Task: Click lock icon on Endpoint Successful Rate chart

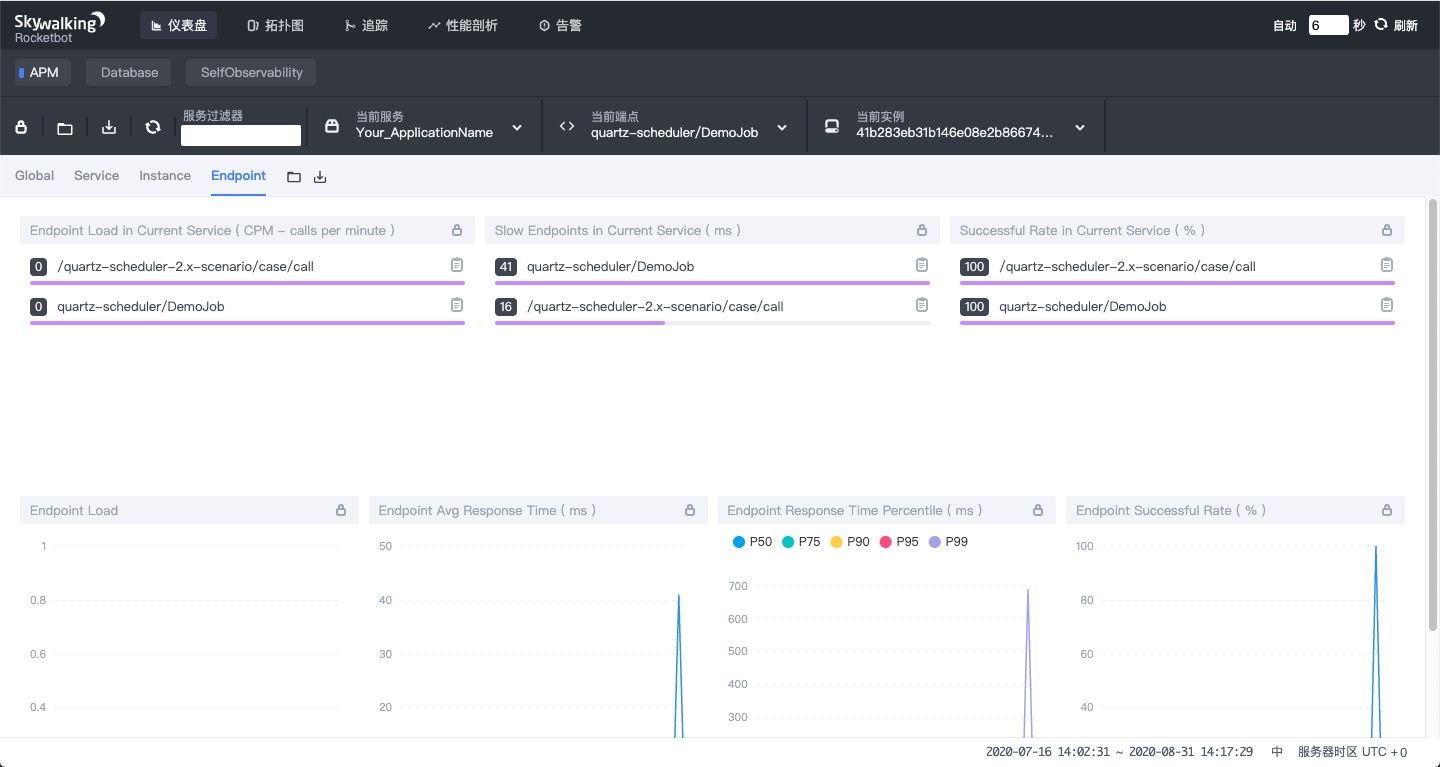Action: point(1387,510)
